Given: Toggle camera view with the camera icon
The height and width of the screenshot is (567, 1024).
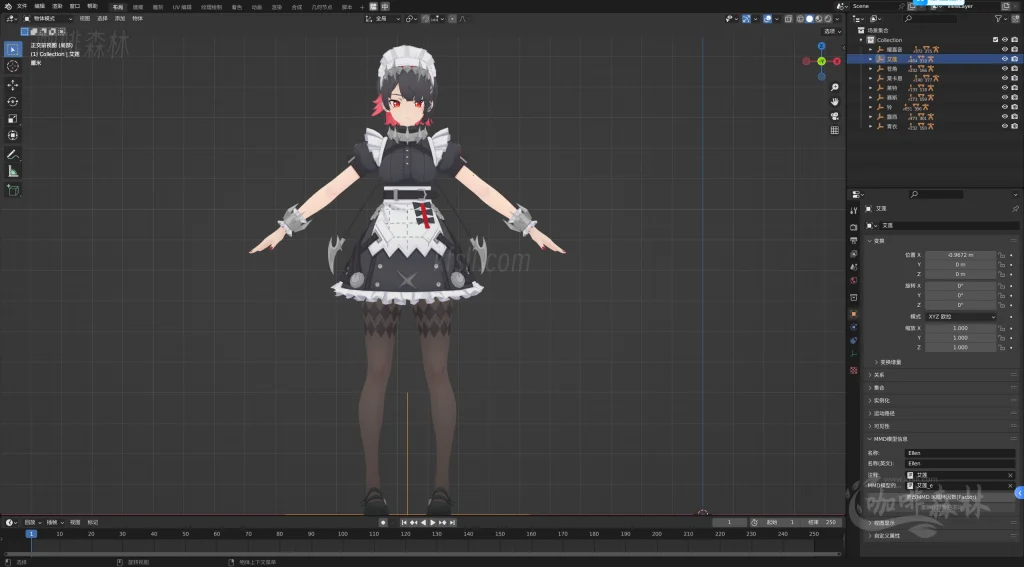Looking at the screenshot, I should click(835, 116).
